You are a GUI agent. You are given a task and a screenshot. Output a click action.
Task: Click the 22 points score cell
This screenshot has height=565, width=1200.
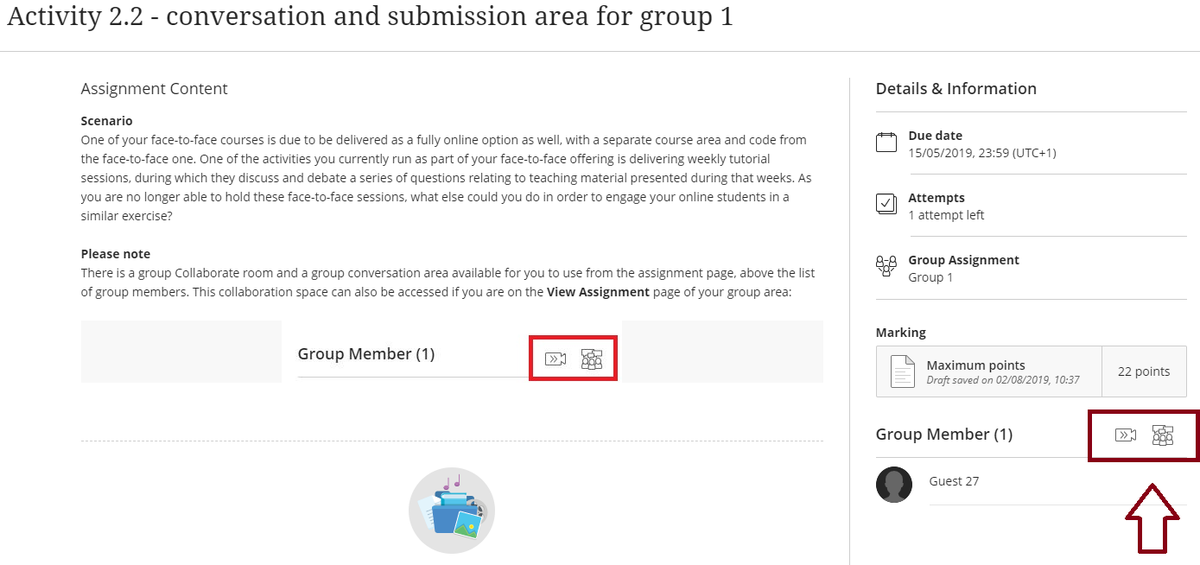click(x=1143, y=372)
